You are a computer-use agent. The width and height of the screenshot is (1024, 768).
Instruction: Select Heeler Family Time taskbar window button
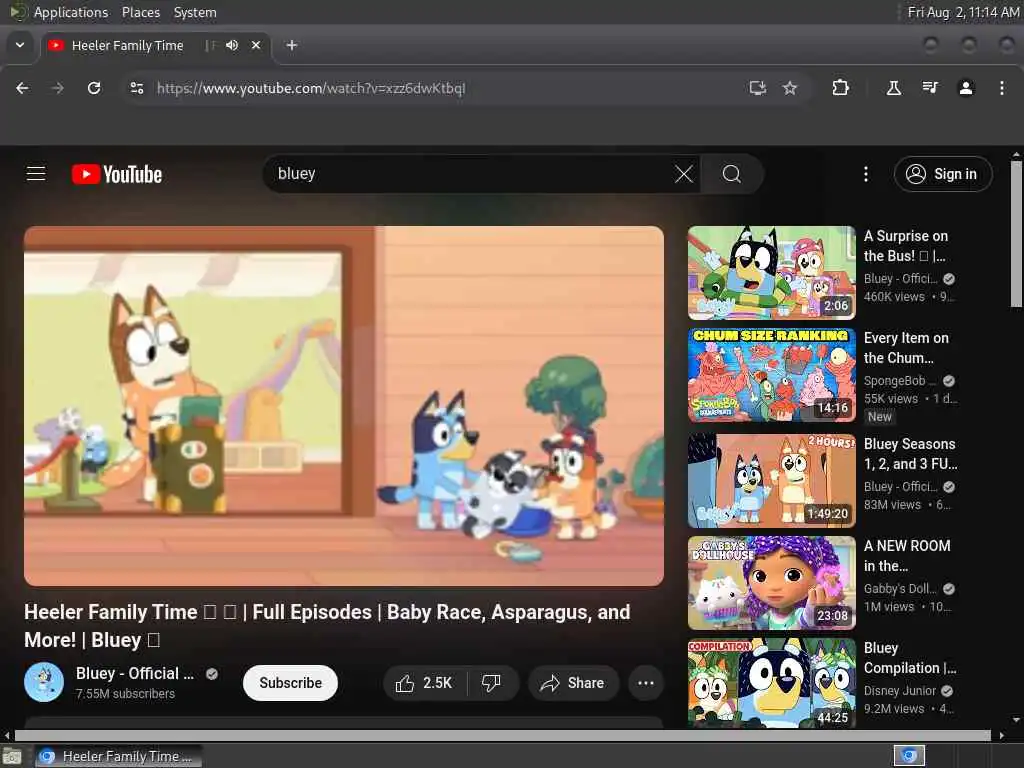118,756
